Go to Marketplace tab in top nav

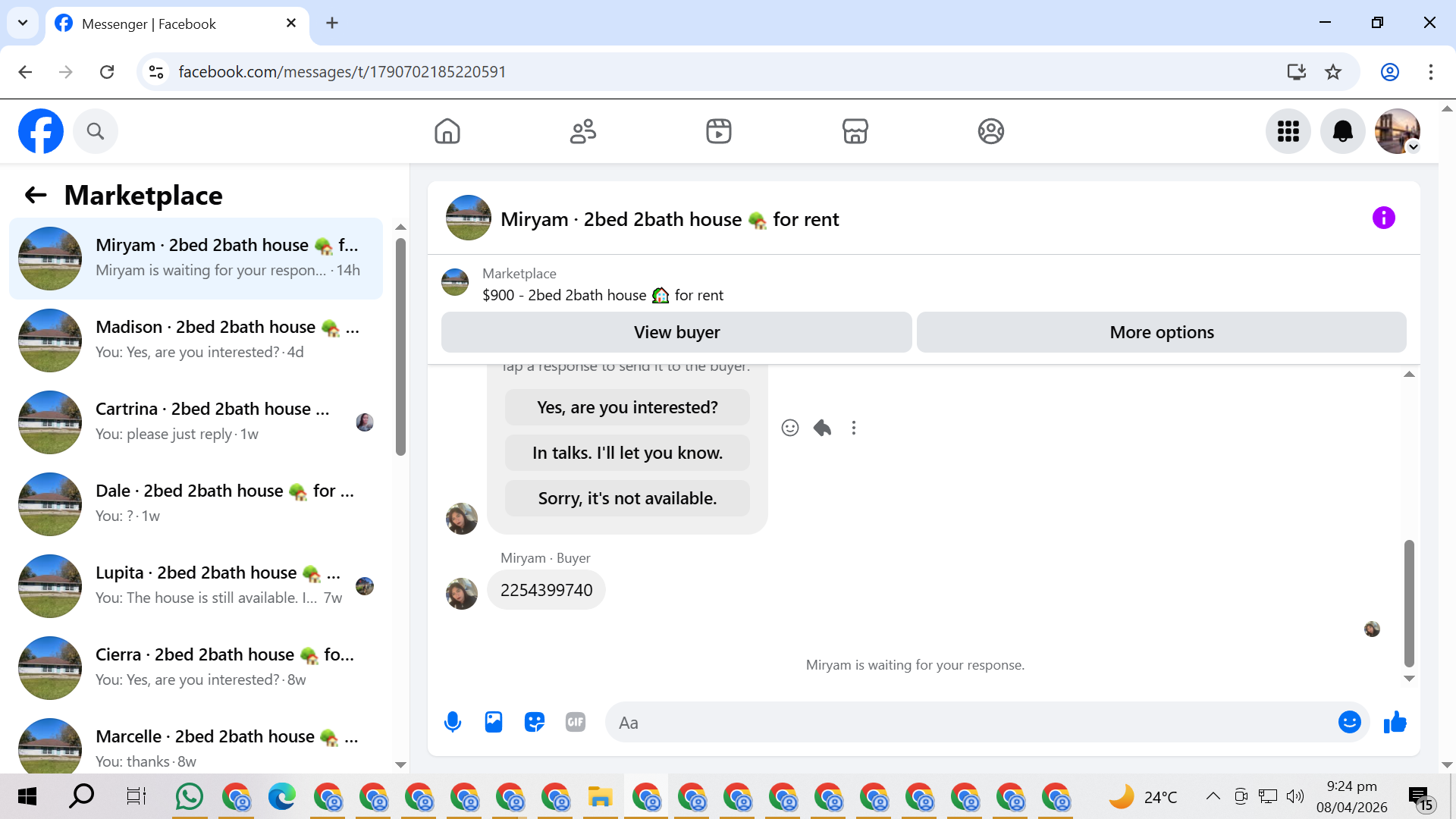pos(855,131)
